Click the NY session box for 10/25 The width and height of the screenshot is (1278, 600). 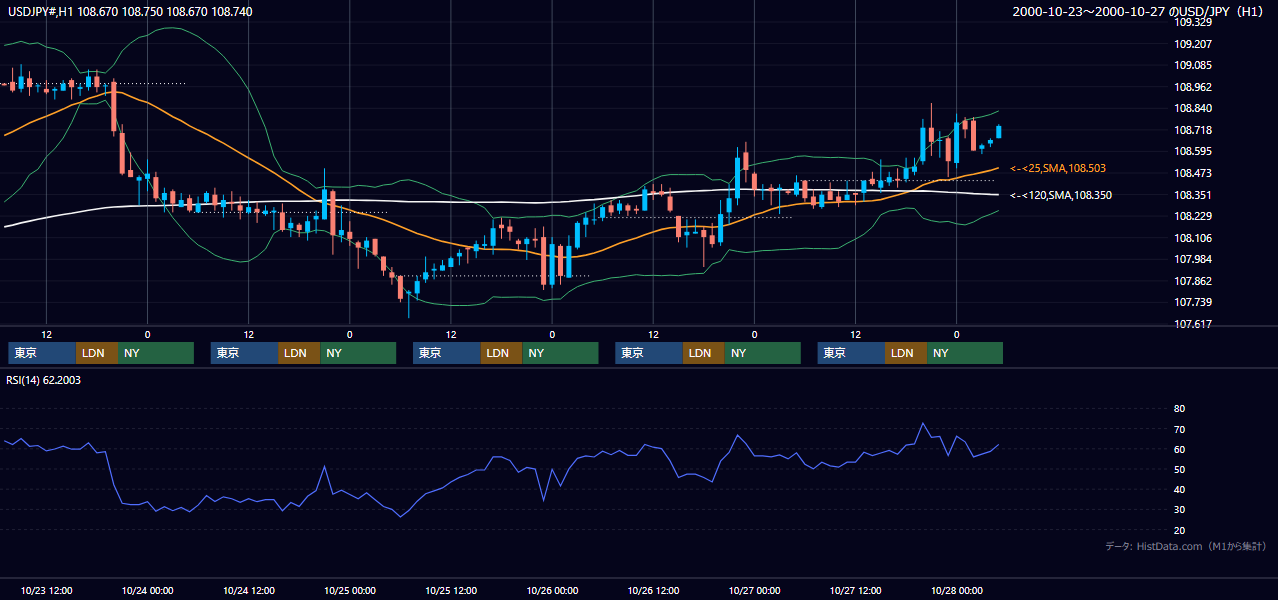point(560,353)
